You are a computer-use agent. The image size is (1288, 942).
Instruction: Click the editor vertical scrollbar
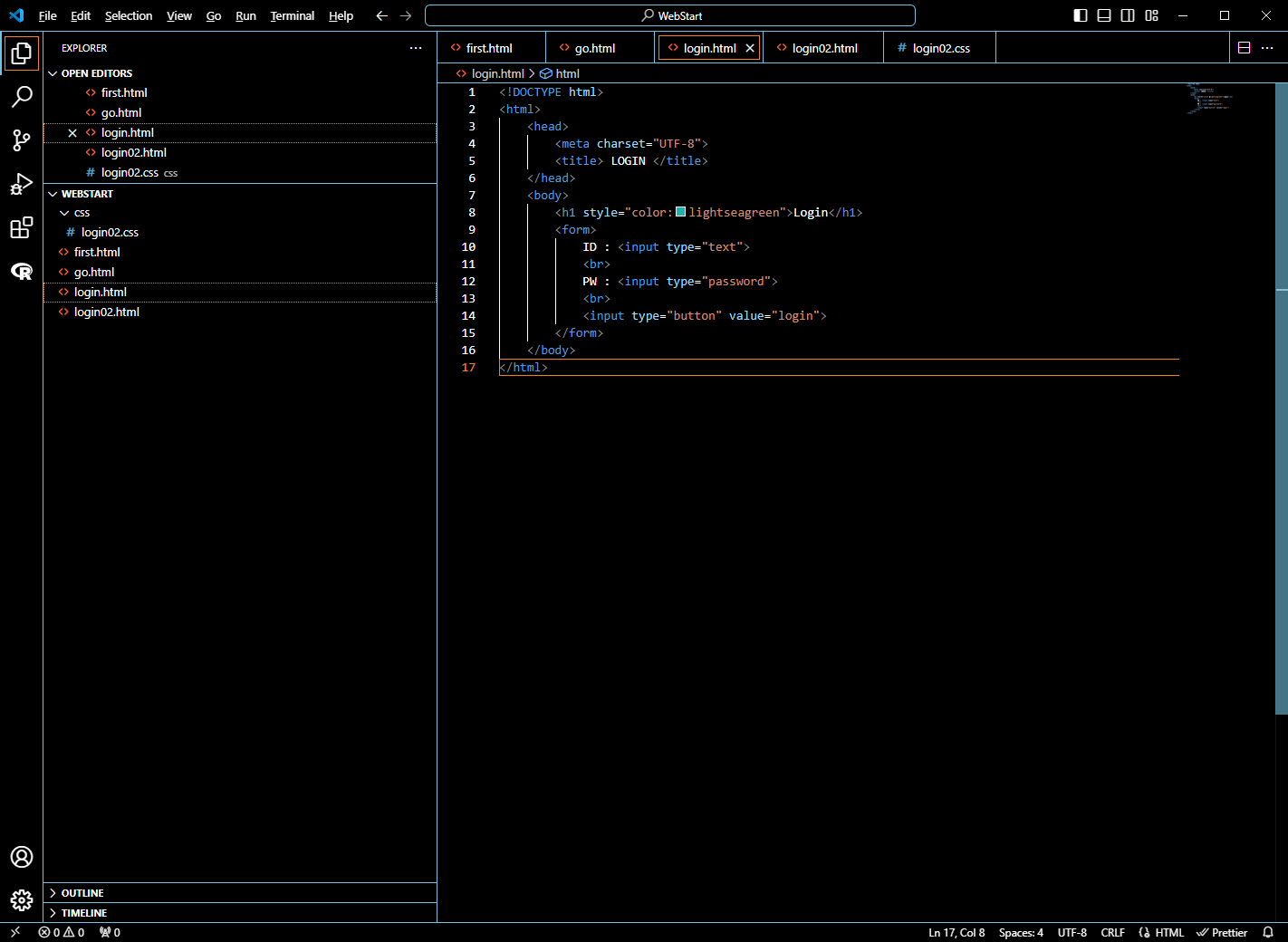tap(1282, 399)
